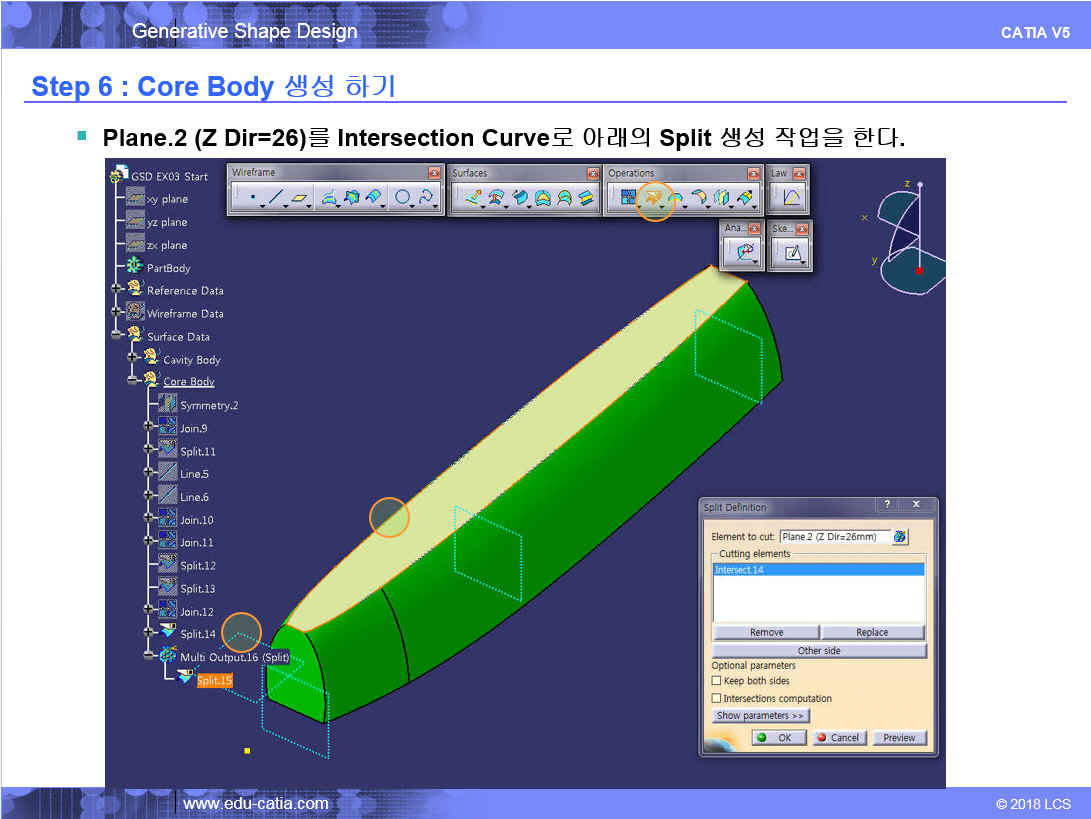Screen dimensions: 1091x819
Task: Select the Line tool in Wireframe toolbar
Action: (x=276, y=198)
